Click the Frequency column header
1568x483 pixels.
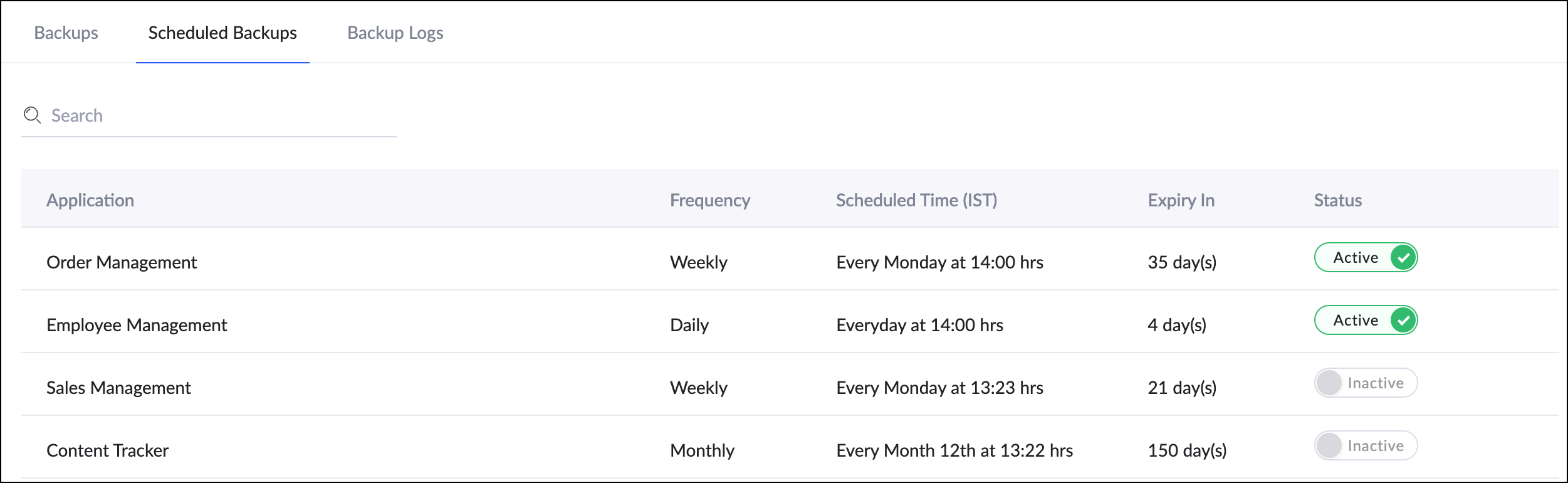click(709, 200)
